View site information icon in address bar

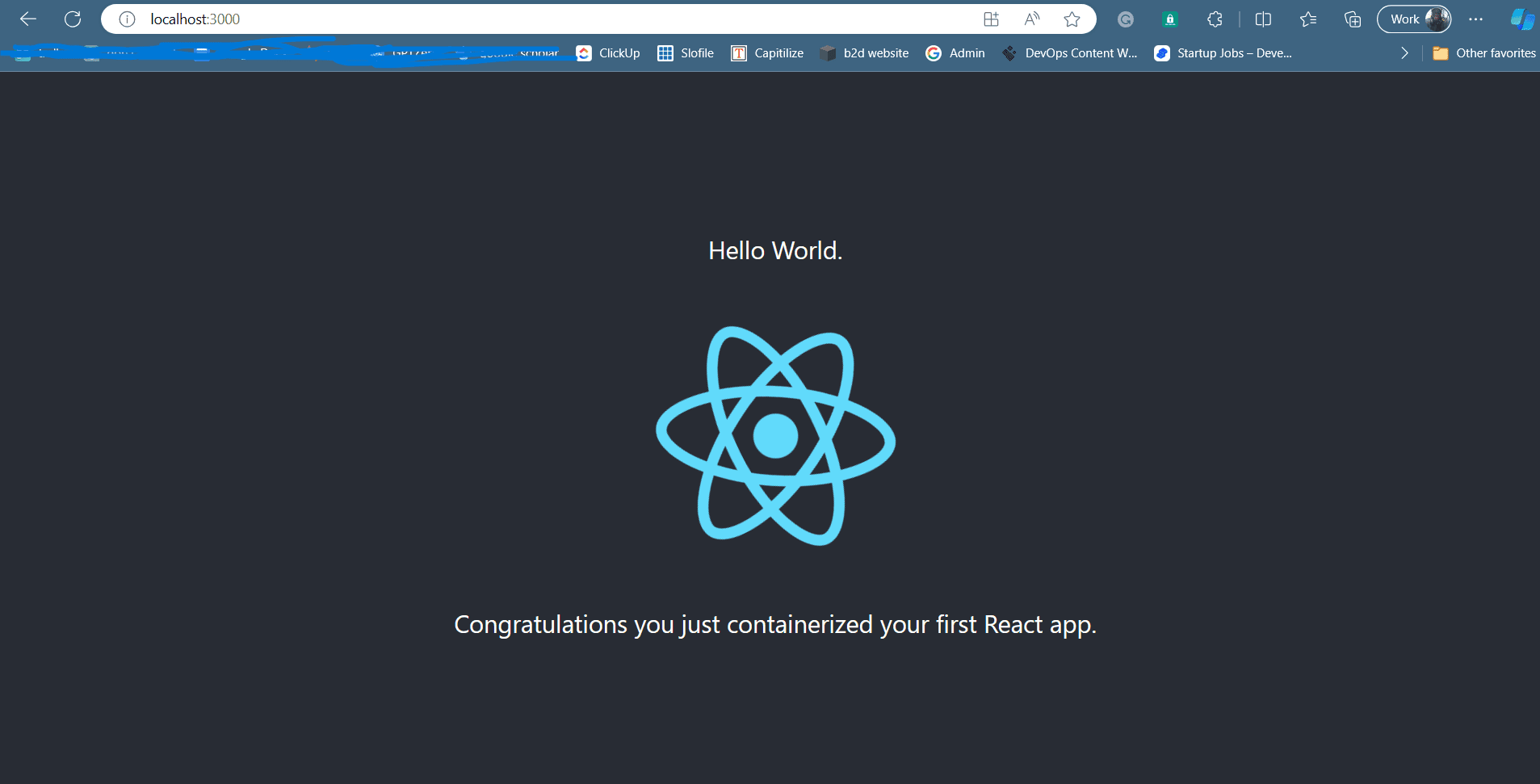127,19
